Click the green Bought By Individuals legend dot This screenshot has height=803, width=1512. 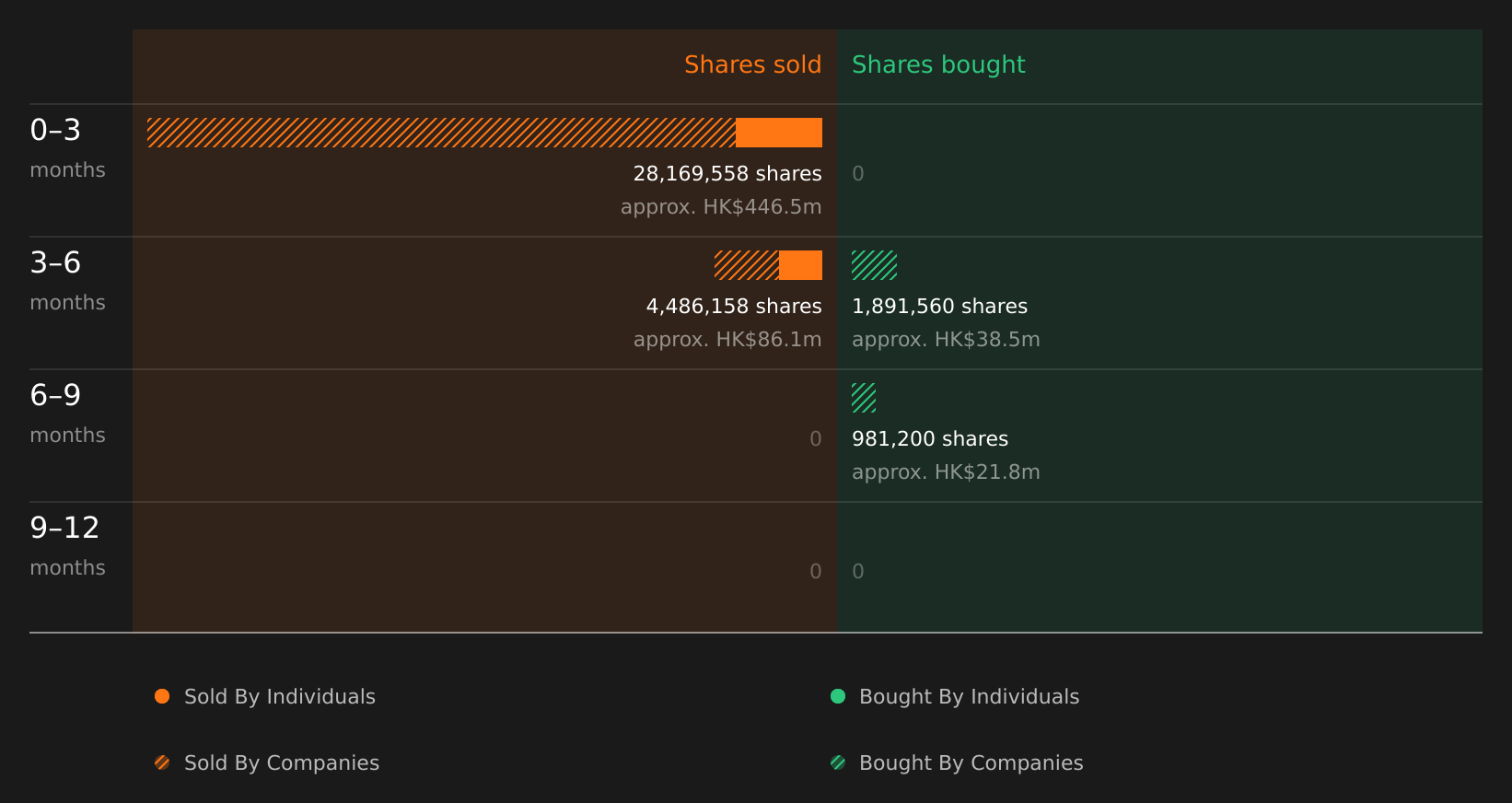838,696
